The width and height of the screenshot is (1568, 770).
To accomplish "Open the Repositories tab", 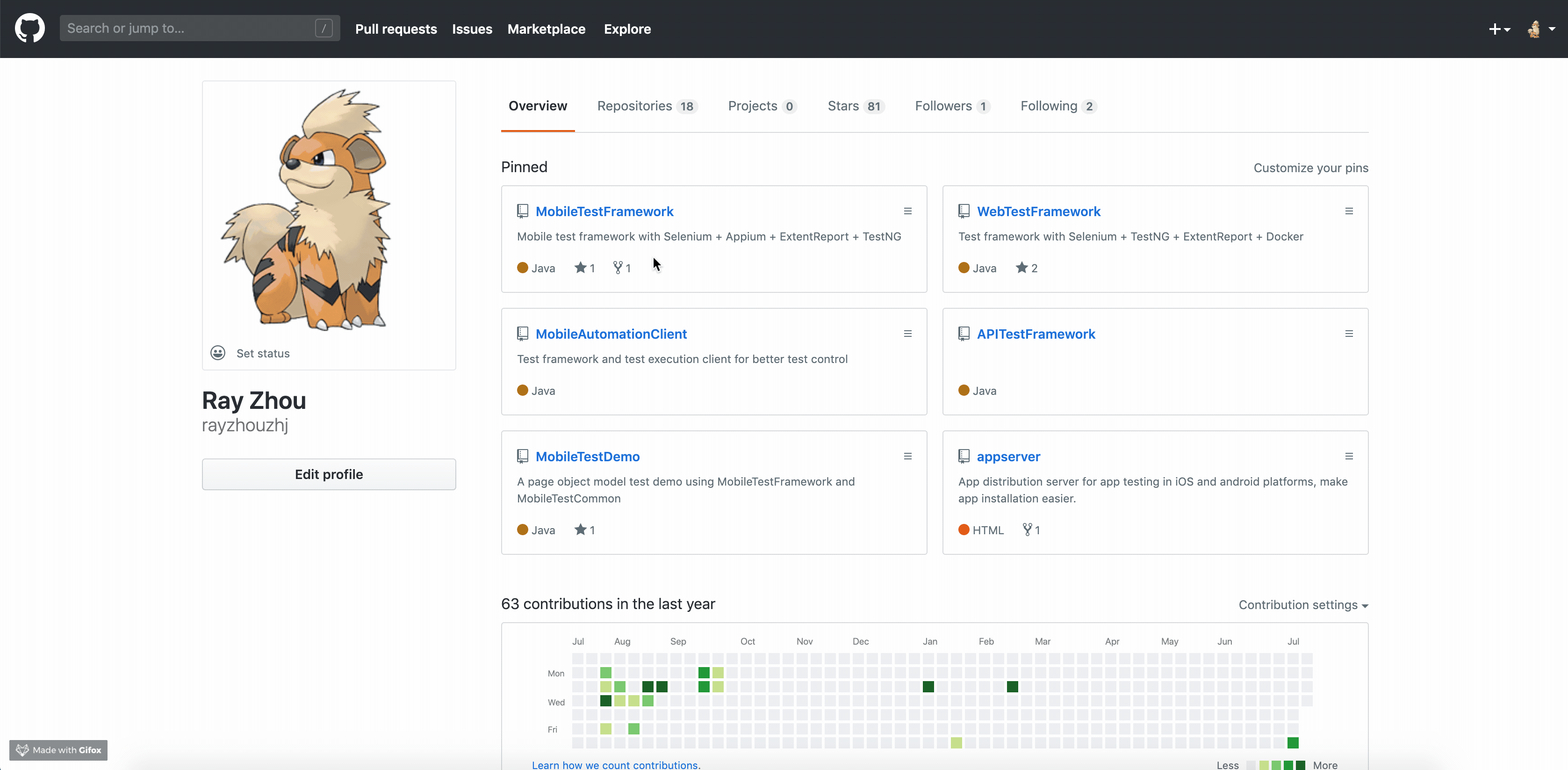I will click(x=647, y=106).
